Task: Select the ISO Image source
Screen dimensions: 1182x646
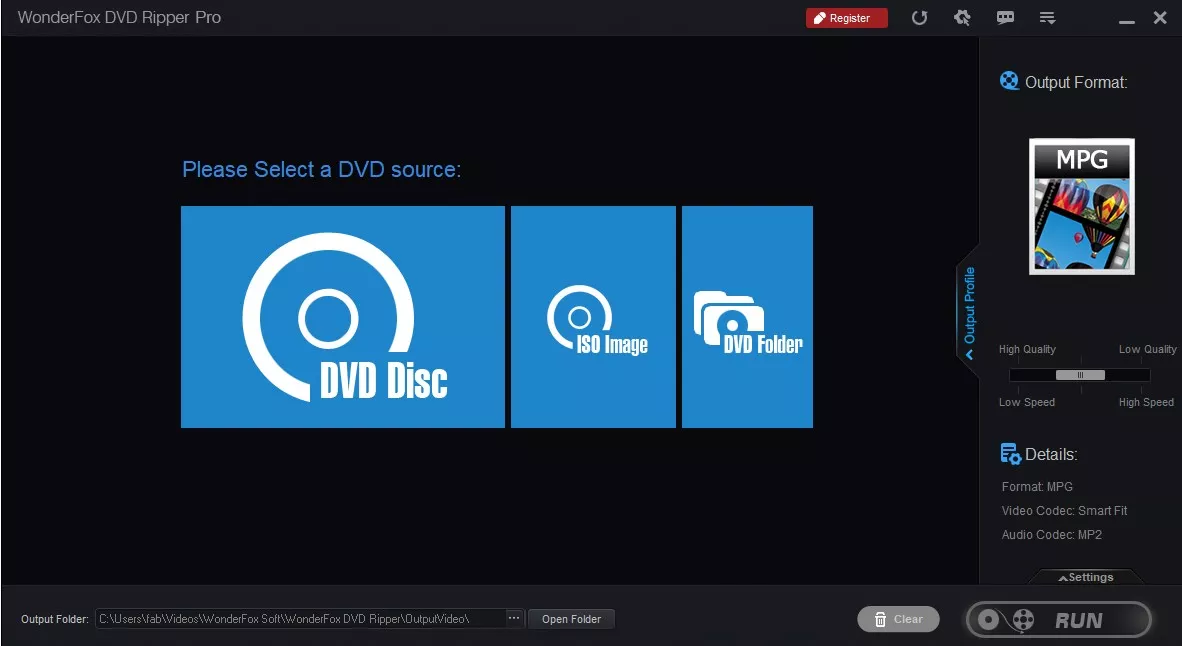Action: click(x=593, y=316)
